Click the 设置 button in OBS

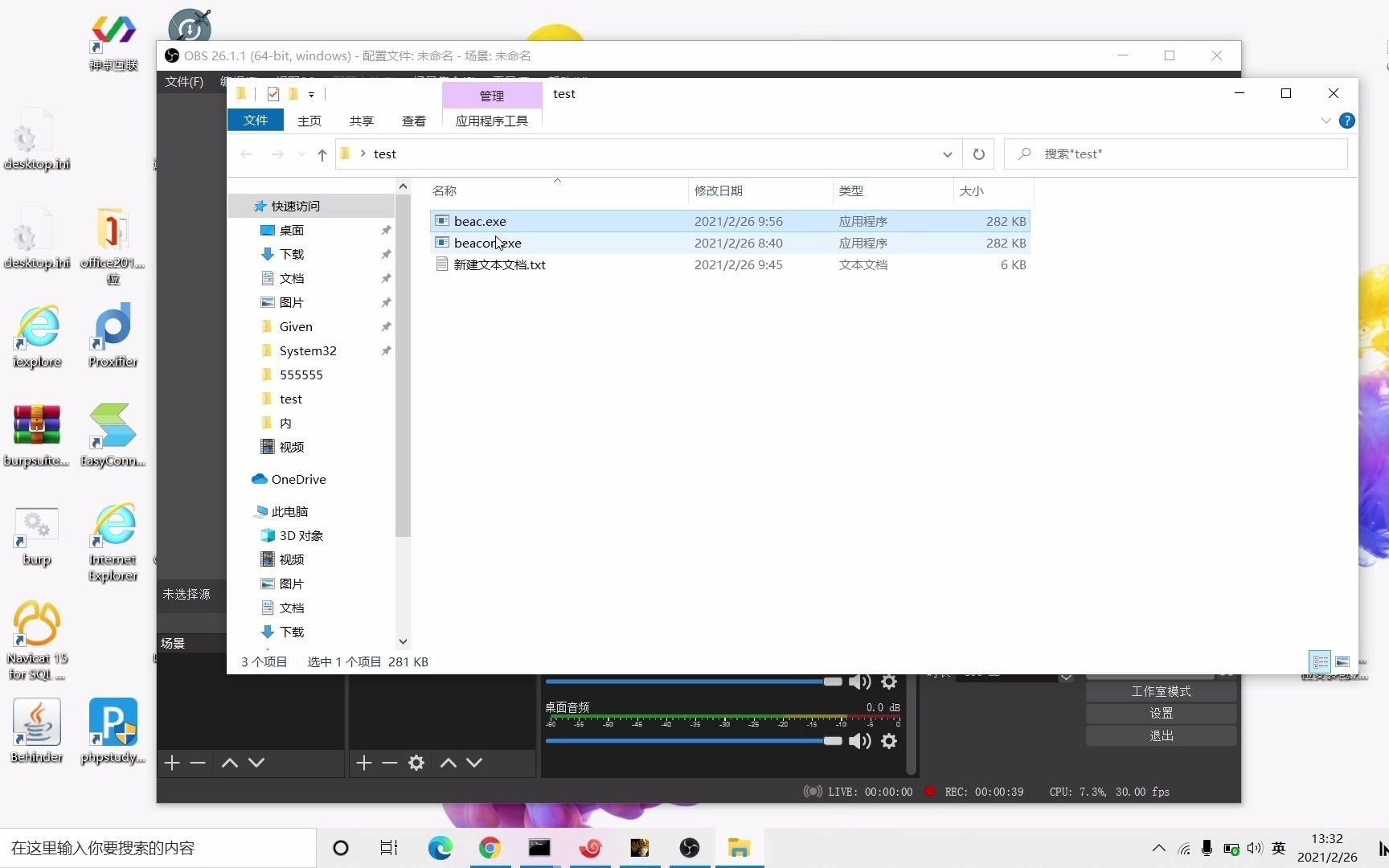[1160, 712]
